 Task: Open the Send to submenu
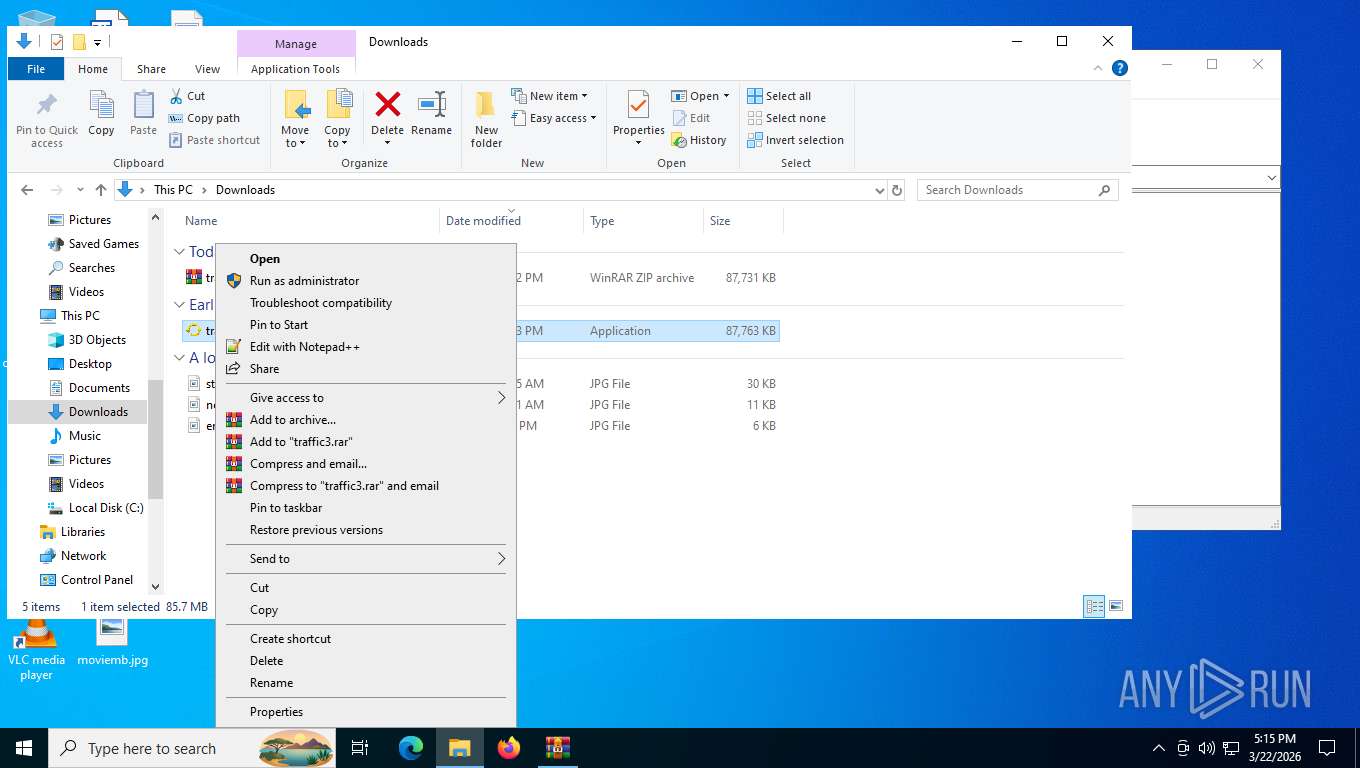[366, 559]
